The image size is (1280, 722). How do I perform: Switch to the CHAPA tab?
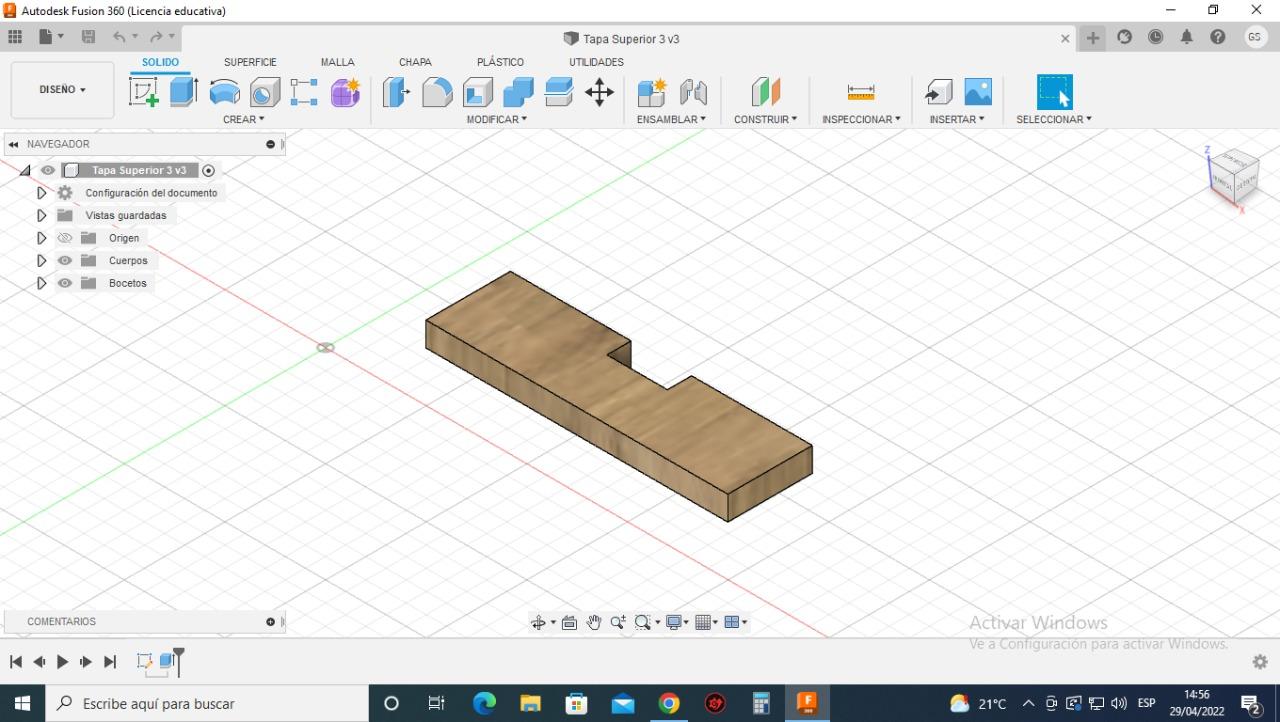tap(415, 62)
